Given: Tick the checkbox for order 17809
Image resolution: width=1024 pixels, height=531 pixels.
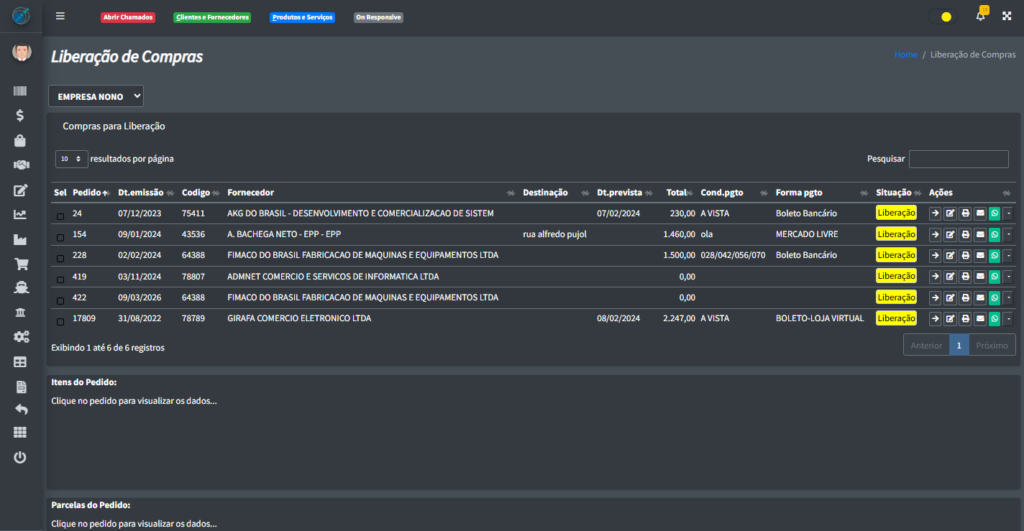Looking at the screenshot, I should pyautogui.click(x=60, y=321).
